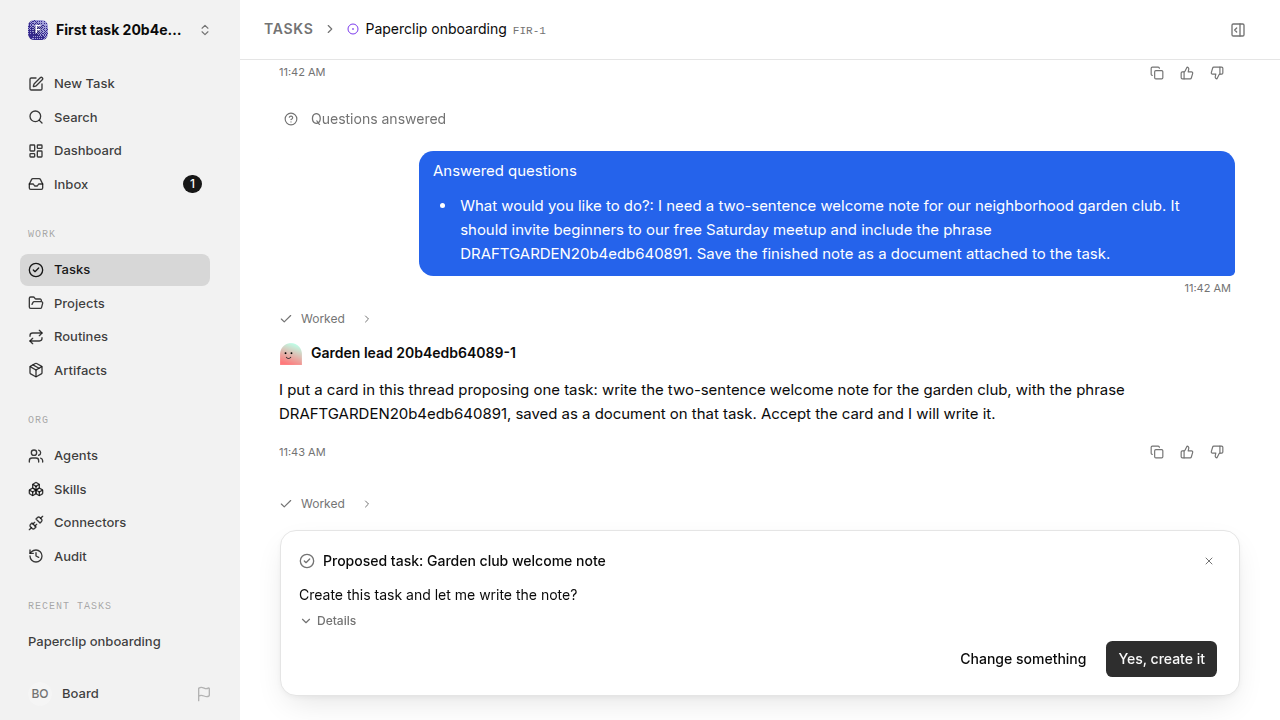This screenshot has width=1280, height=720.
Task: Select Tasks in the Work section
Action: coord(115,269)
